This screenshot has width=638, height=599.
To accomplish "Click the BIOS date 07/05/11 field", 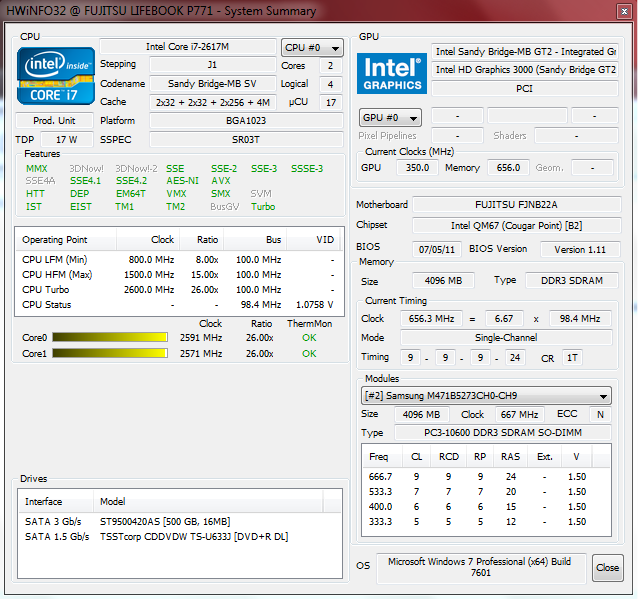I will coord(437,249).
